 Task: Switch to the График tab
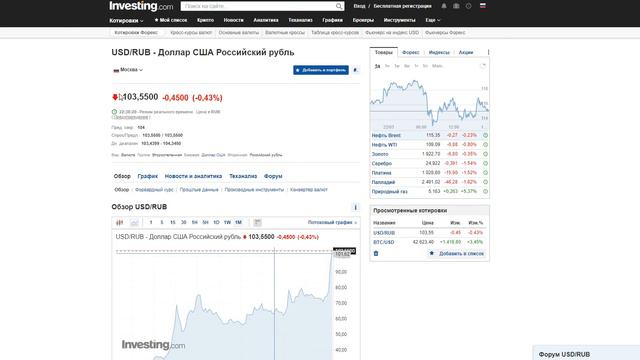click(147, 176)
